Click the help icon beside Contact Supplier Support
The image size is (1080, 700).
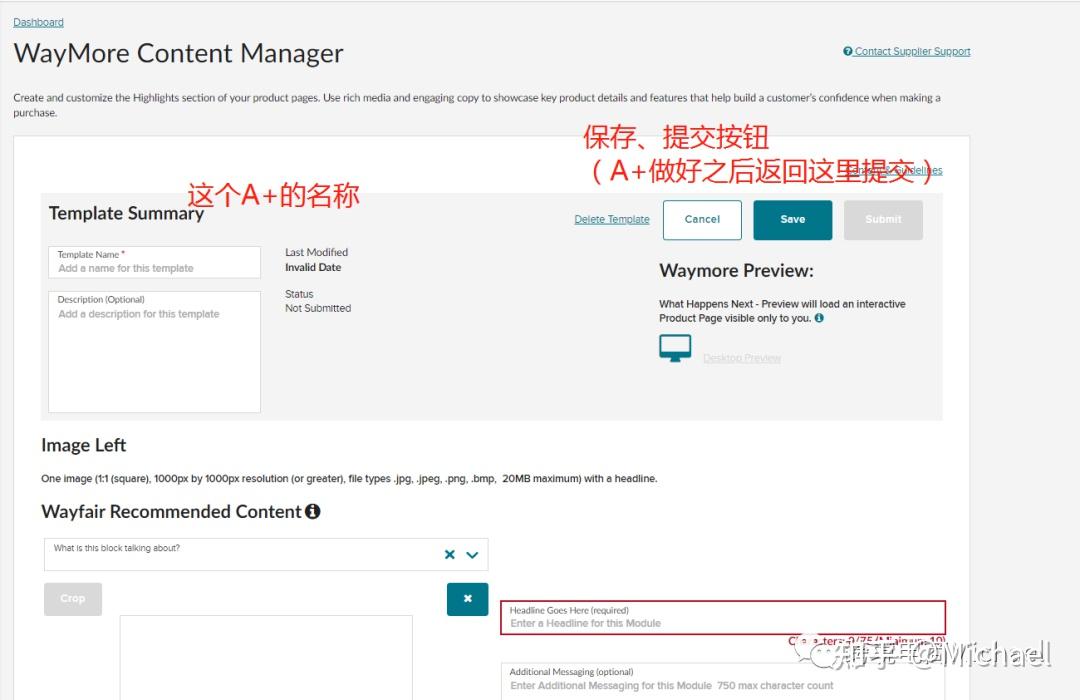848,51
